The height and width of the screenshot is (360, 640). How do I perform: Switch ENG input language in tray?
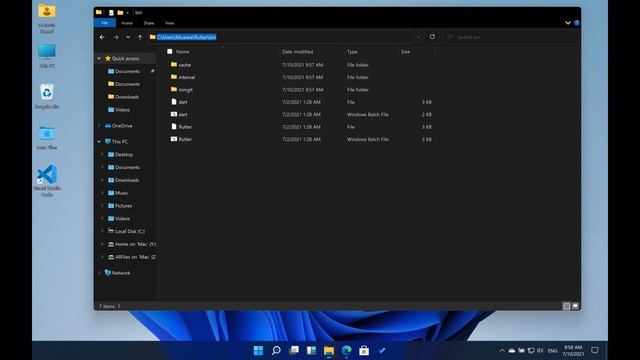click(552, 351)
